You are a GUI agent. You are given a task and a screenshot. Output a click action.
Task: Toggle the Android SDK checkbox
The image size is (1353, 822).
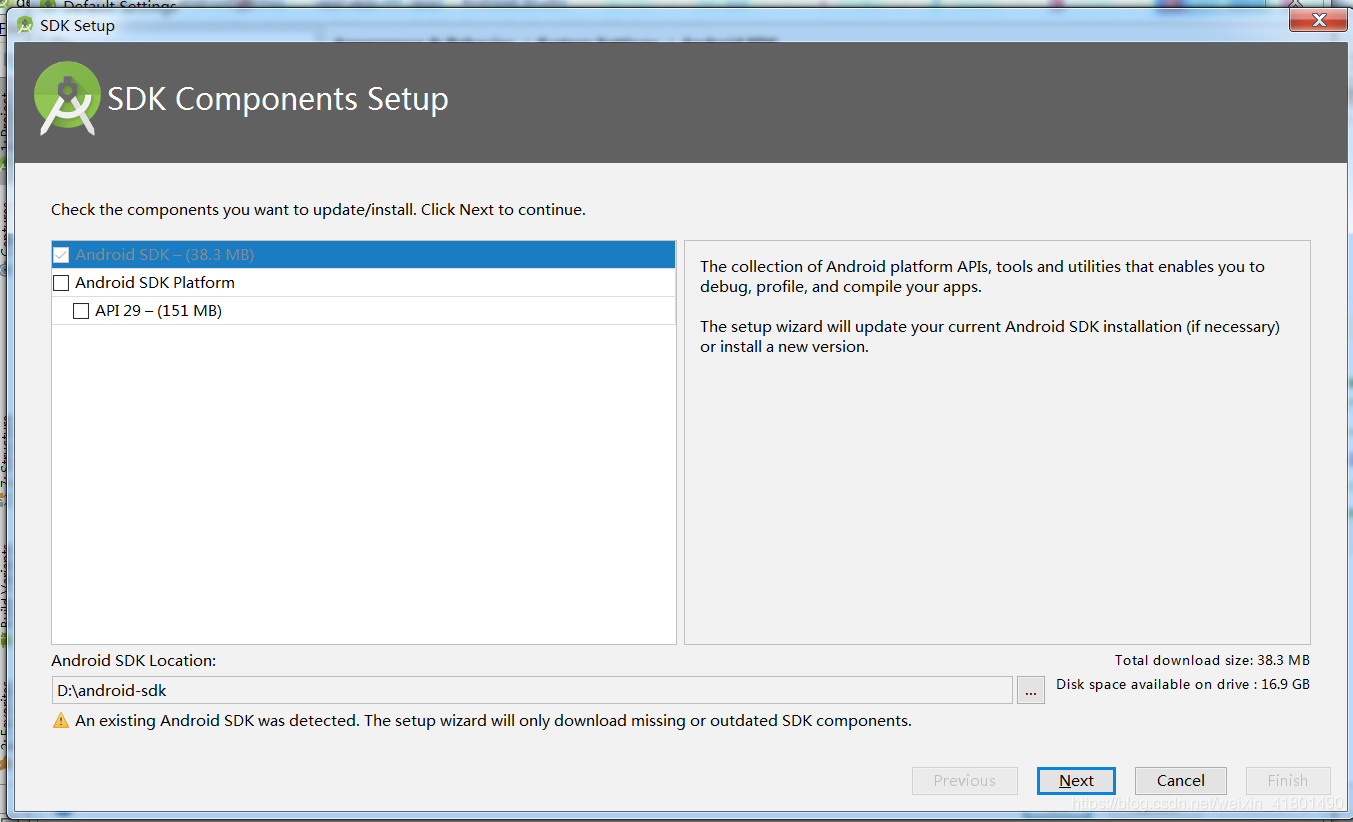[x=61, y=255]
